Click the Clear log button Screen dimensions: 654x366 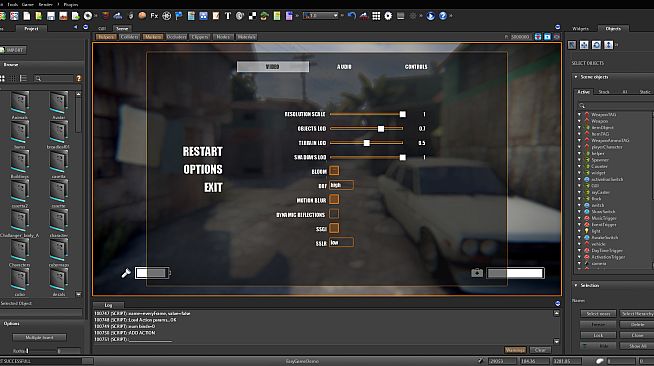click(x=540, y=350)
